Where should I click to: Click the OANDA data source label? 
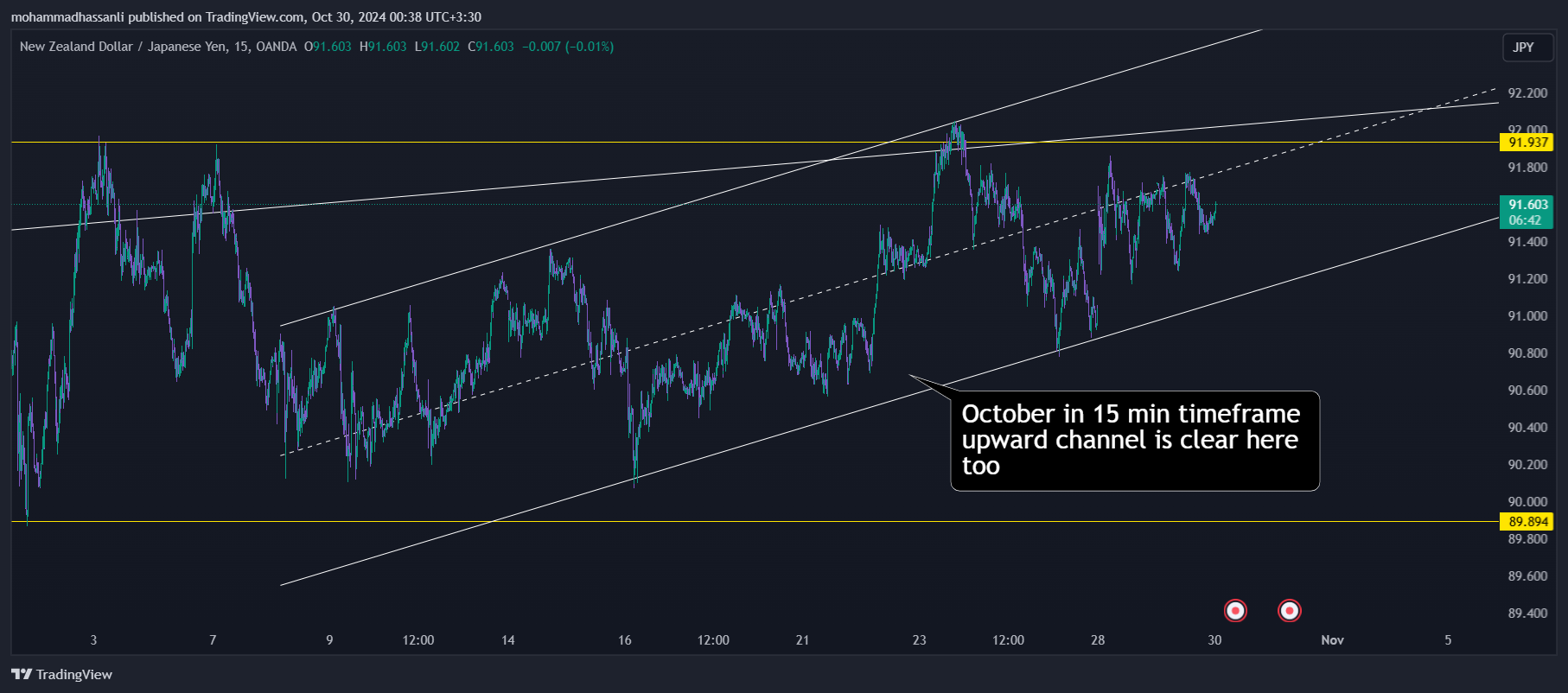[276, 47]
